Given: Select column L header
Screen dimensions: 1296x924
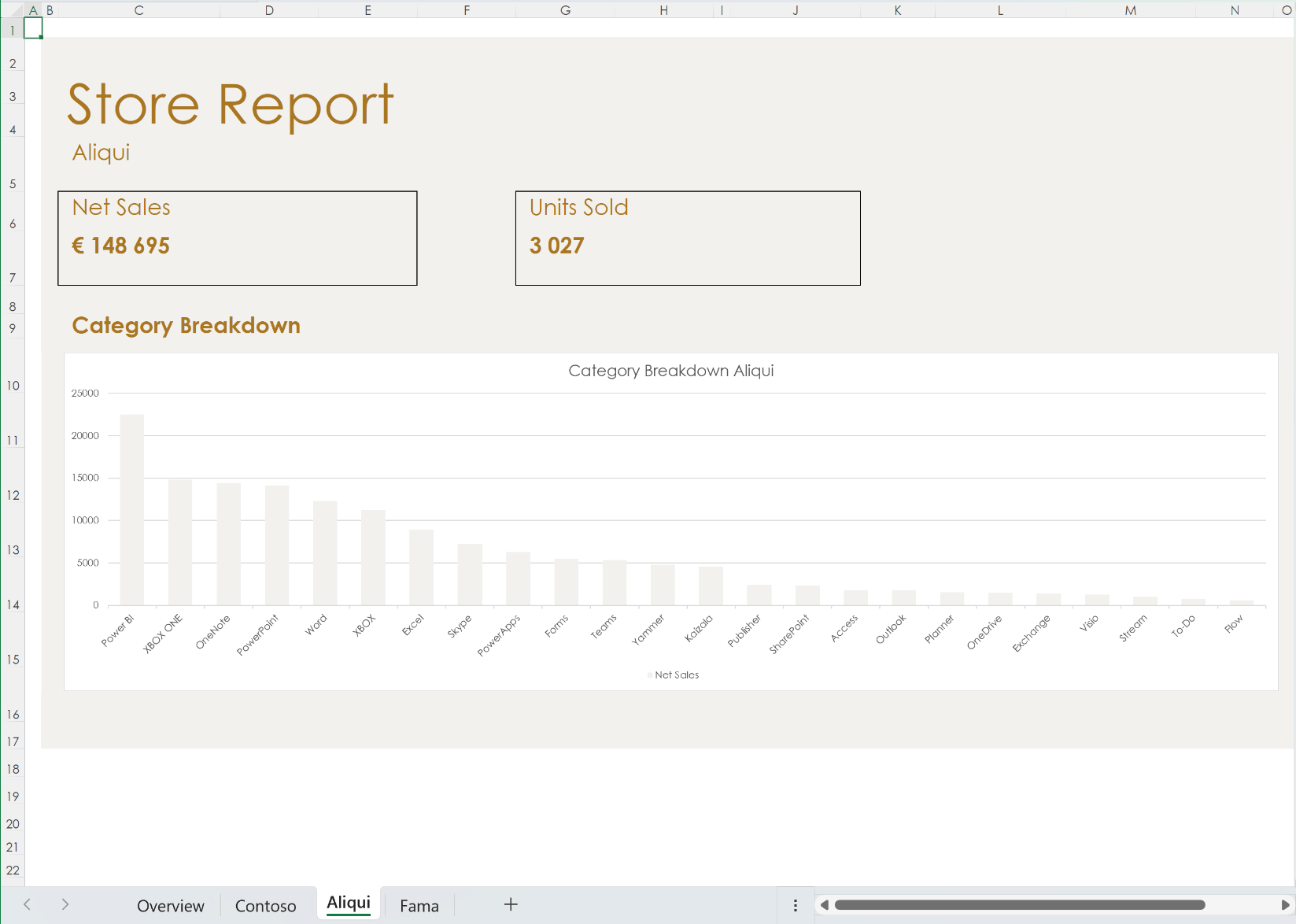Looking at the screenshot, I should click(x=1000, y=10).
